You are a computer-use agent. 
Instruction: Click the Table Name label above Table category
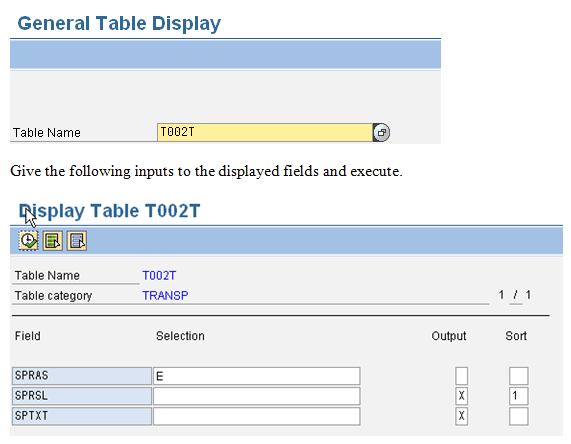47,276
